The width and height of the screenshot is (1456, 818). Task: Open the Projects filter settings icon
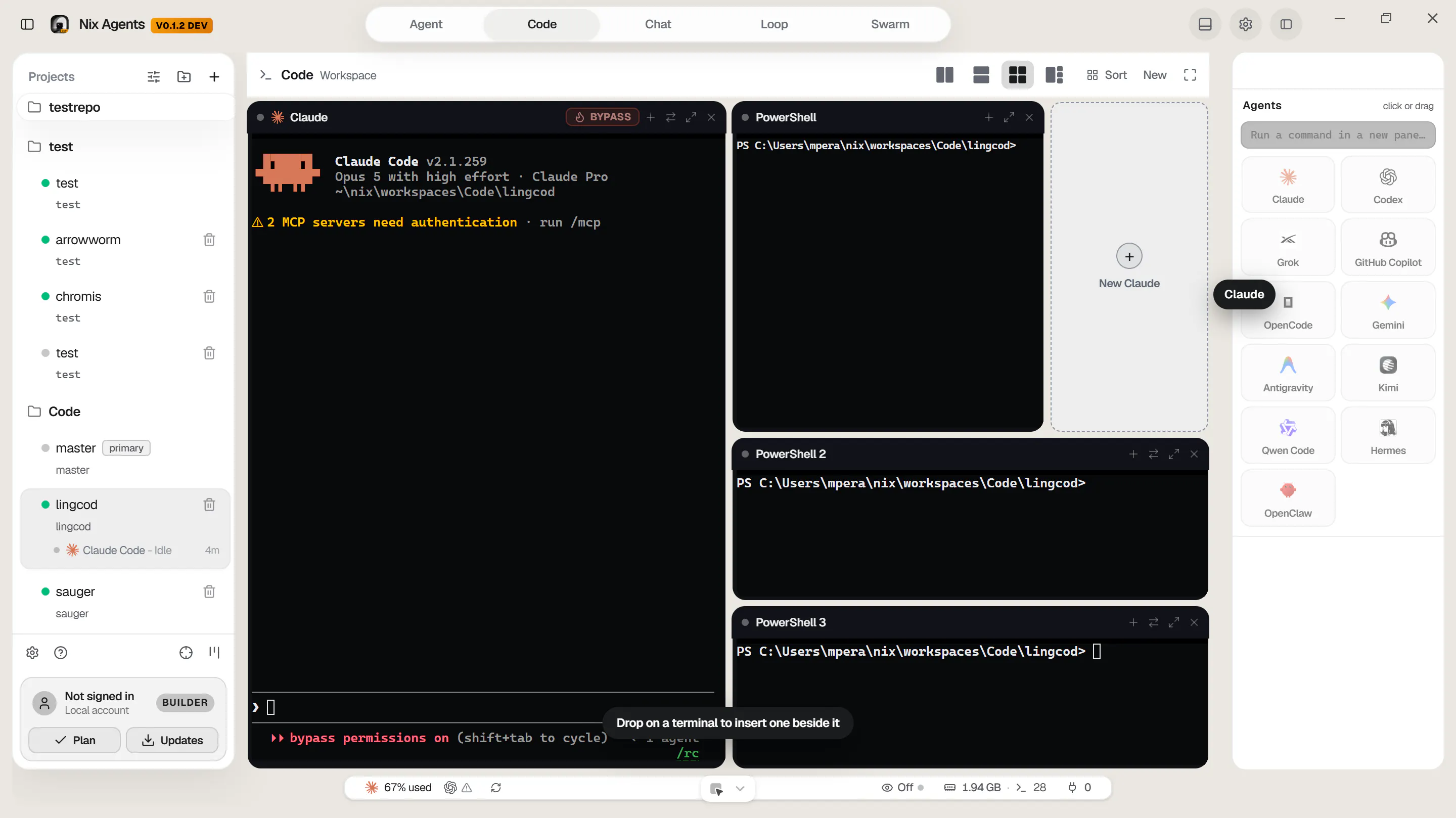coord(154,76)
